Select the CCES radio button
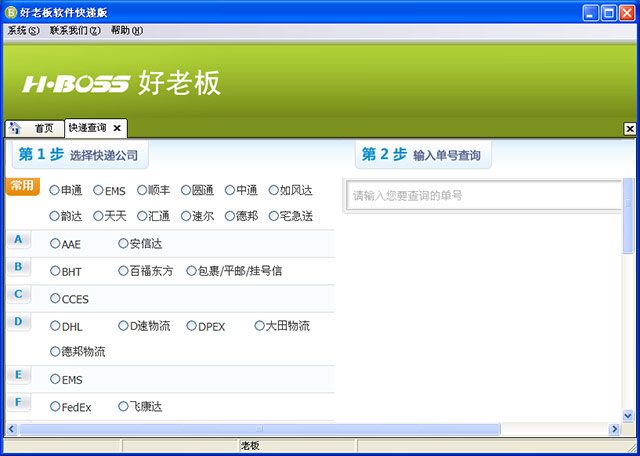640x456 pixels. (x=55, y=298)
